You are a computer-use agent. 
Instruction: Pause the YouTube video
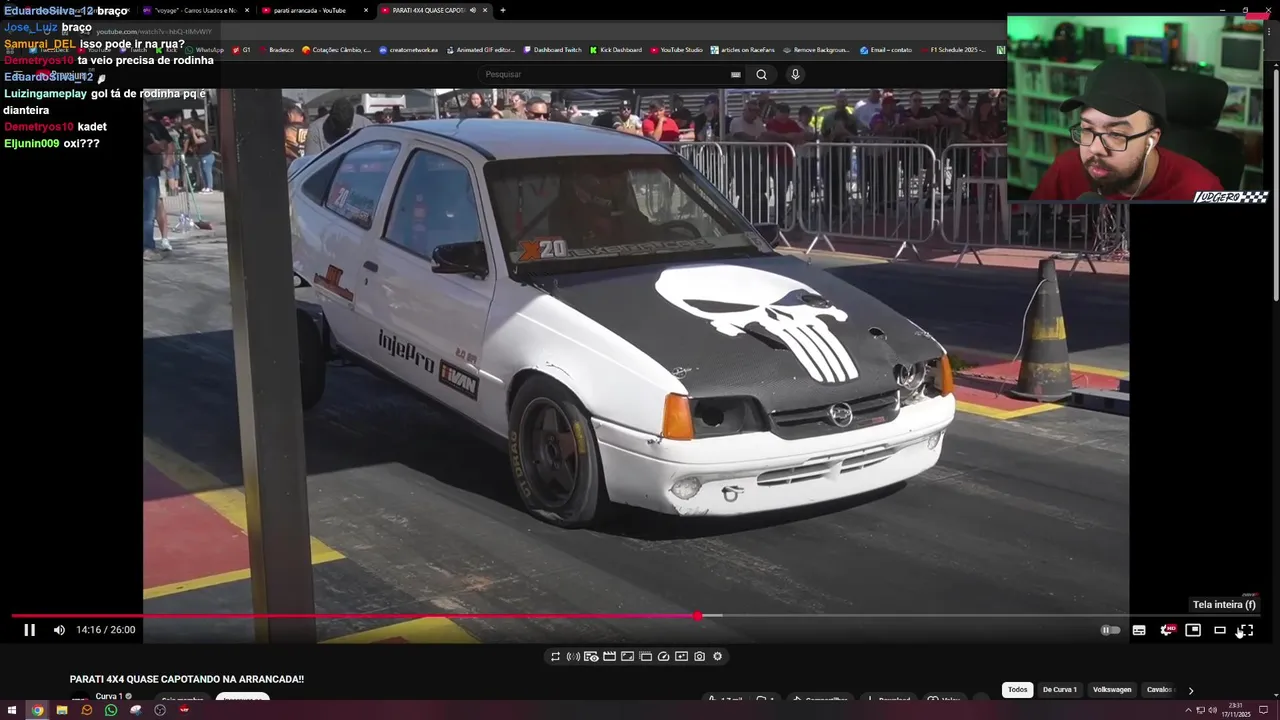click(30, 630)
